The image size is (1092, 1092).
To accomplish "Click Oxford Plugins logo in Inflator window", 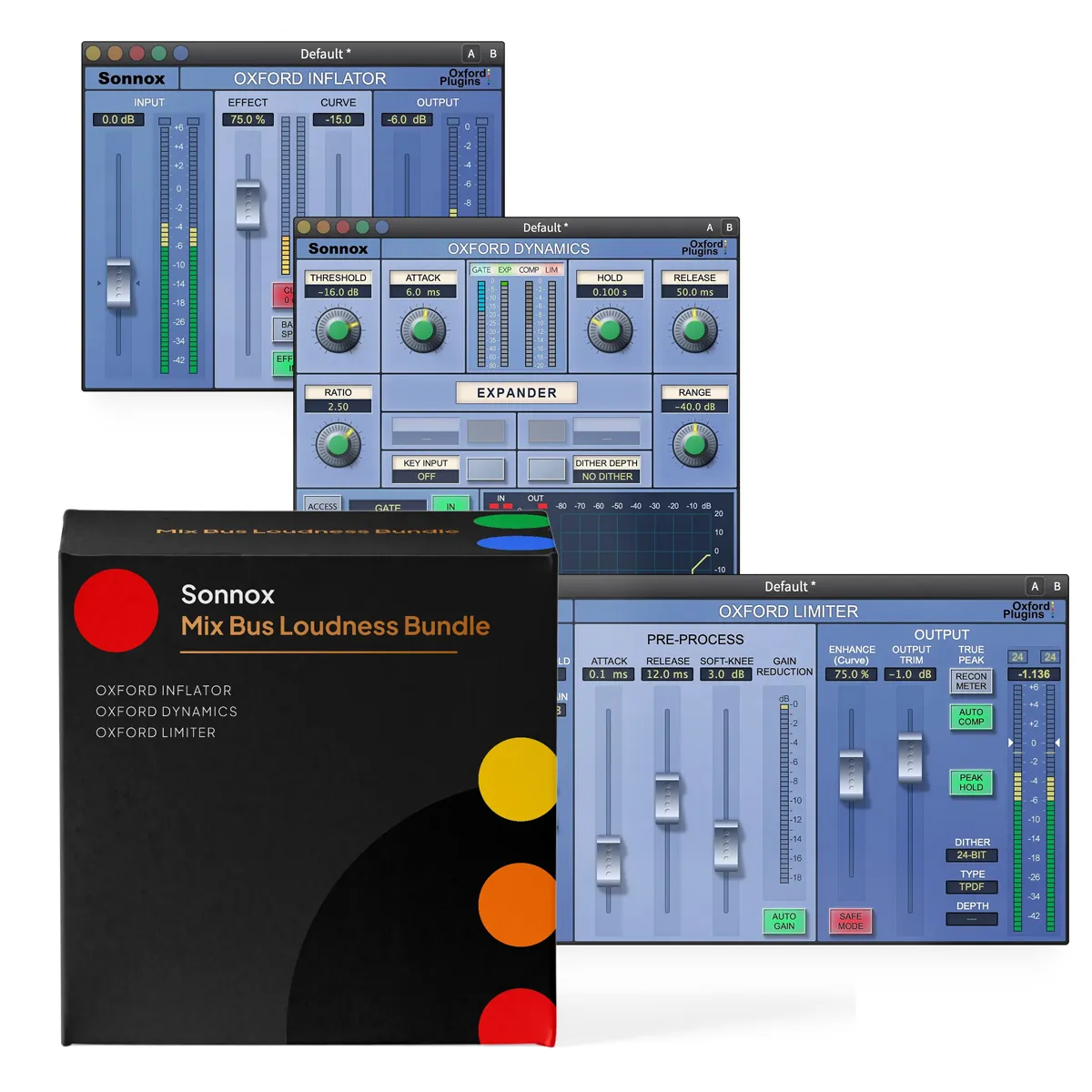I will pyautogui.click(x=465, y=77).
